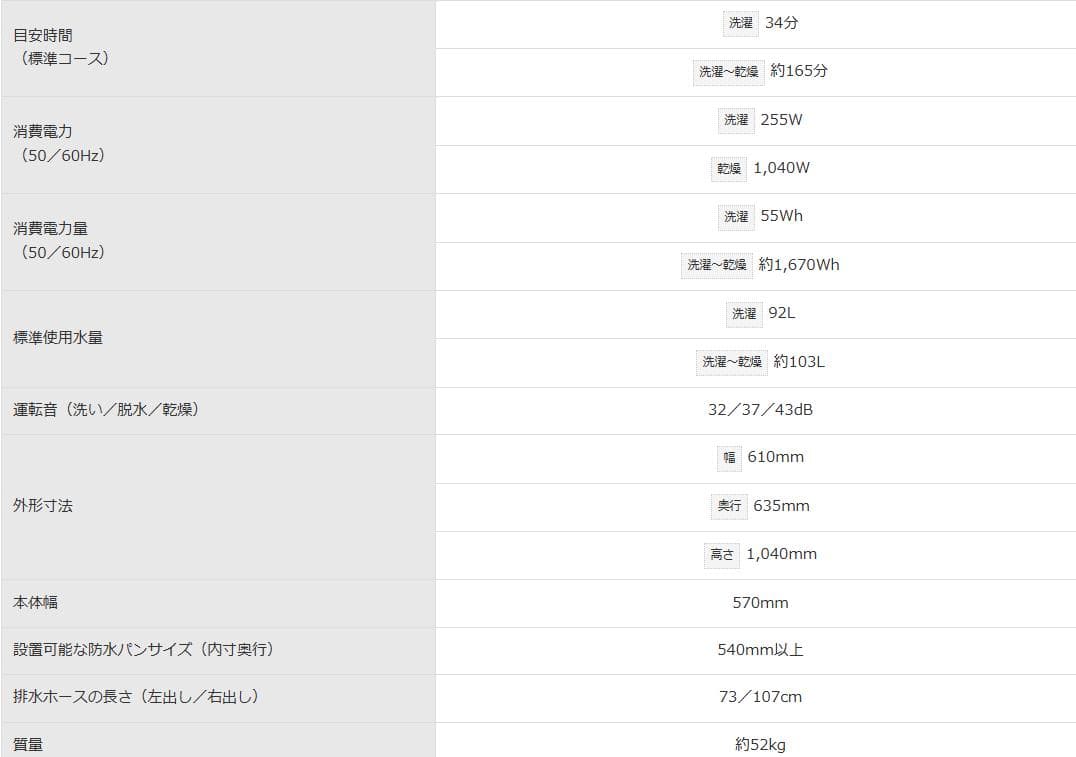This screenshot has height=757, width=1076.
Task: Click the 目安時間 row header
Action: click(43, 35)
